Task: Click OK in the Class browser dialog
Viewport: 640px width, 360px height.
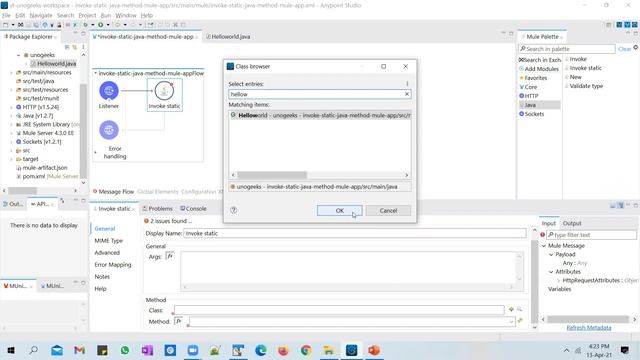Action: 339,211
